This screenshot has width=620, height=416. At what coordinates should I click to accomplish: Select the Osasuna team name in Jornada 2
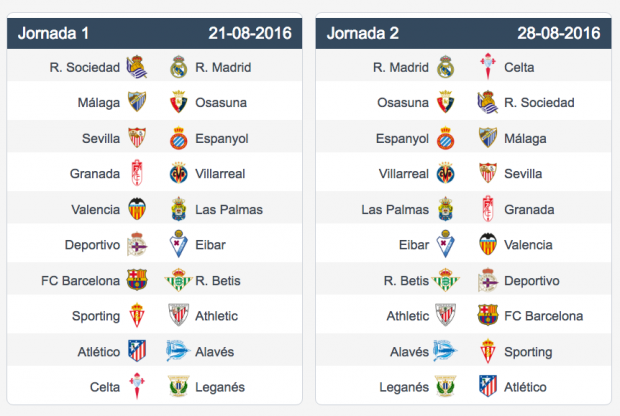(403, 103)
